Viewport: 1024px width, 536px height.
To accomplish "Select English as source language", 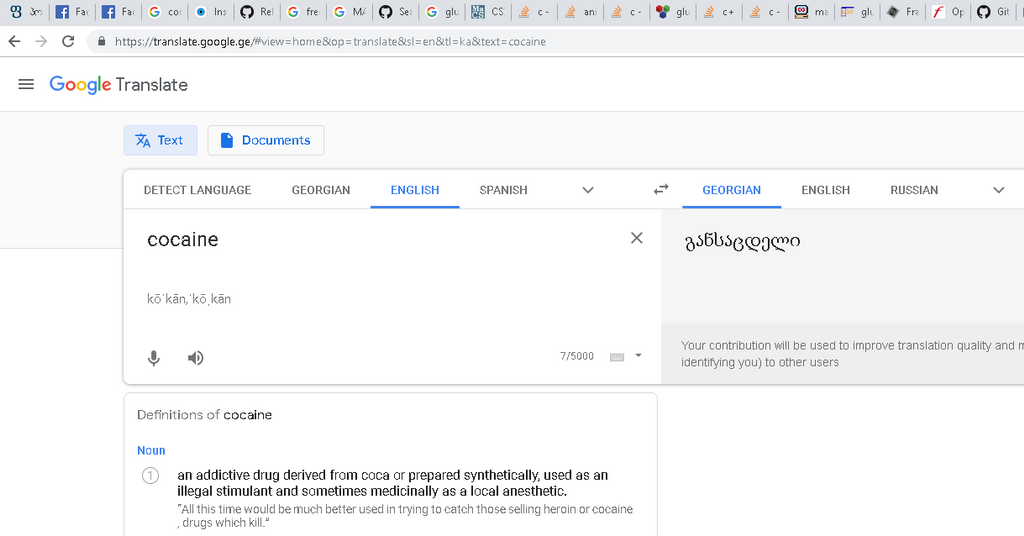I will click(x=415, y=190).
